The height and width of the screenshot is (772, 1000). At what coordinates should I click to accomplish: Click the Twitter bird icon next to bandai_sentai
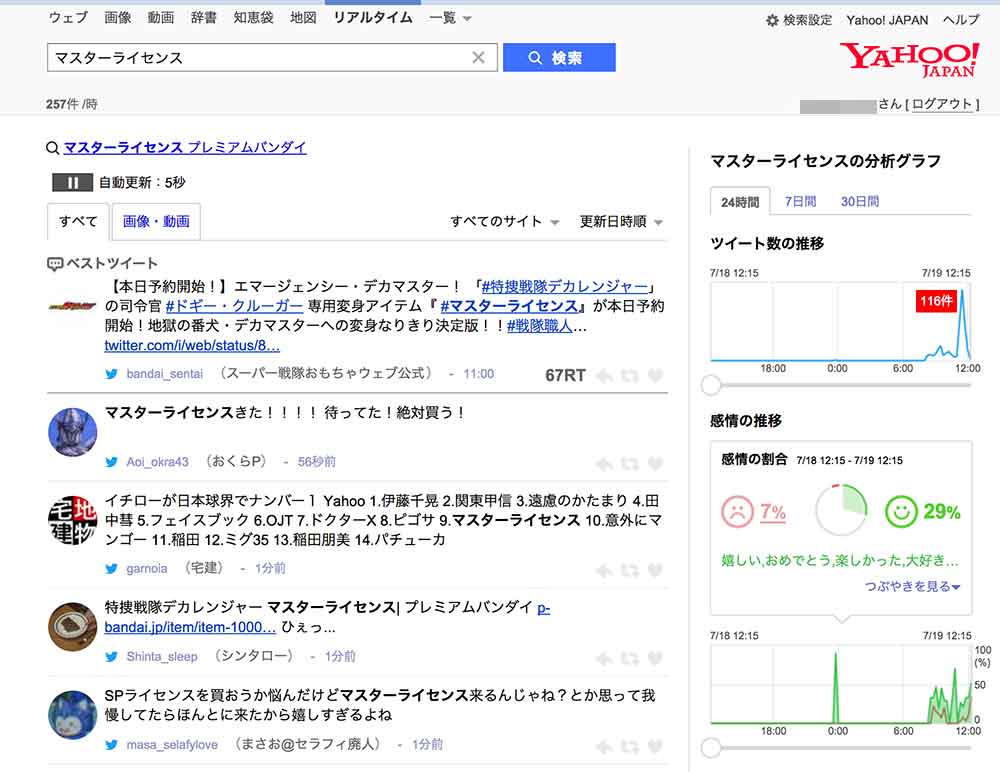112,374
